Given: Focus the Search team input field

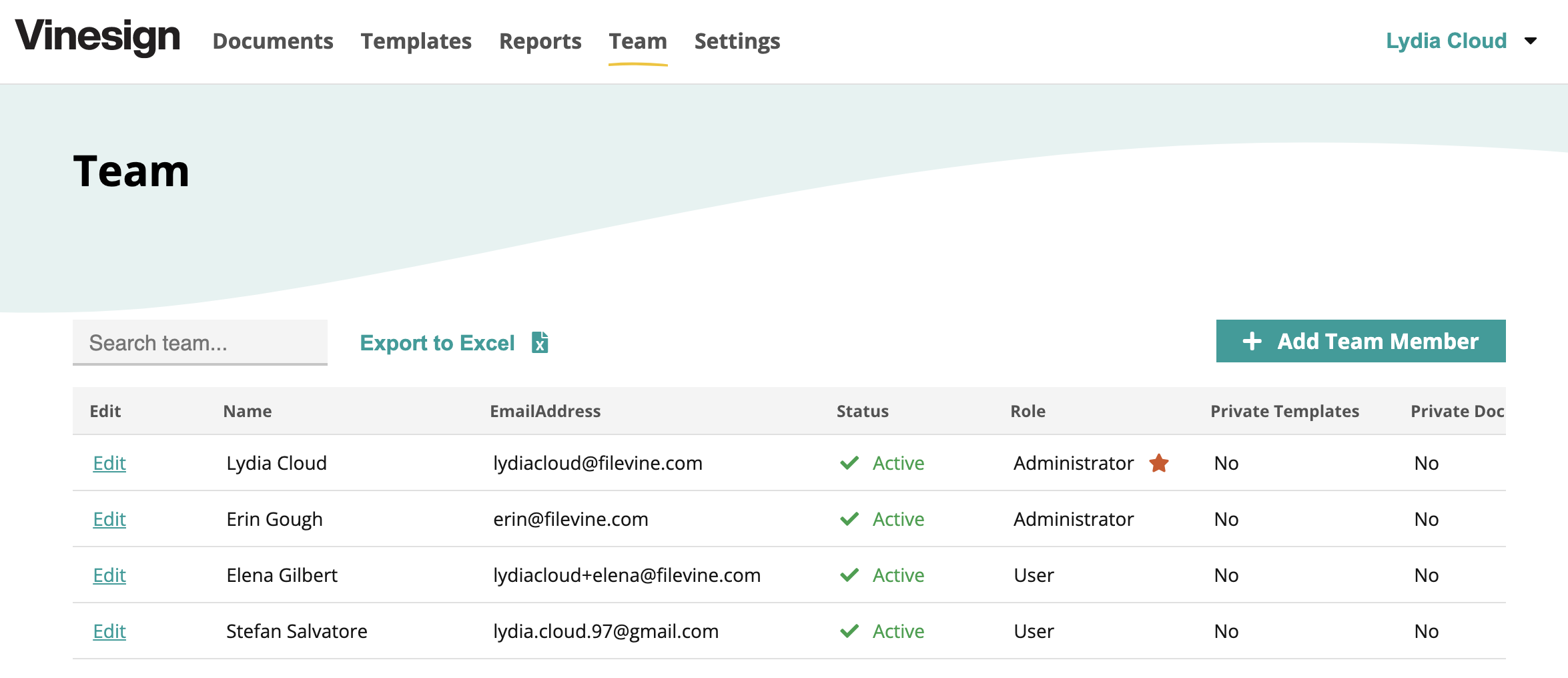Looking at the screenshot, I should click(200, 342).
